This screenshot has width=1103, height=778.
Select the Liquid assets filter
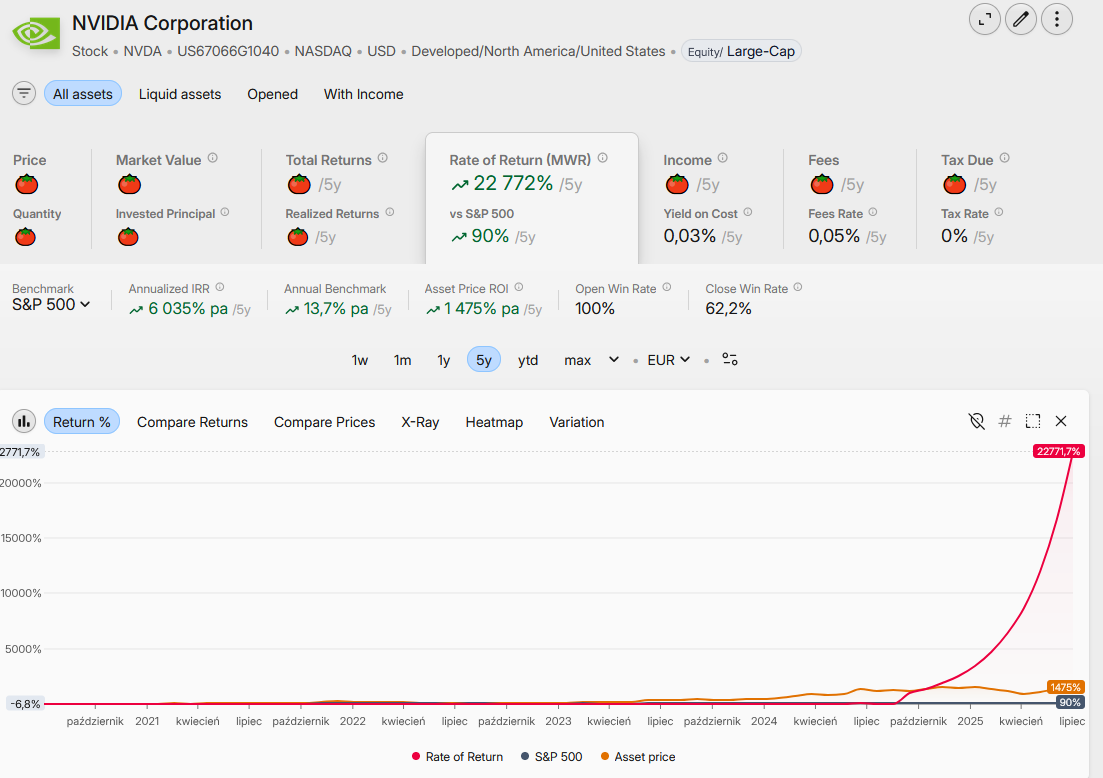tap(180, 94)
